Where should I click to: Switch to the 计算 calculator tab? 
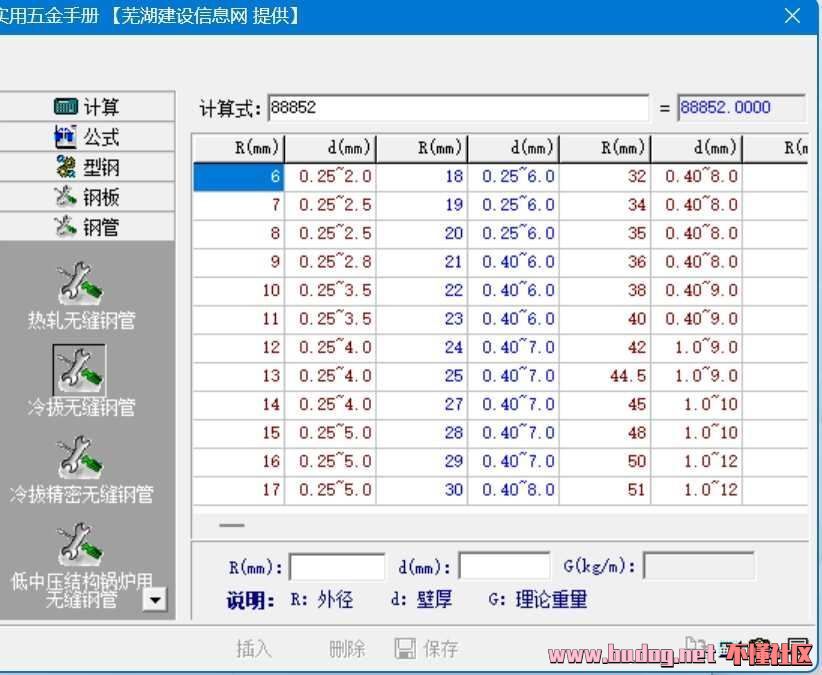tap(87, 107)
